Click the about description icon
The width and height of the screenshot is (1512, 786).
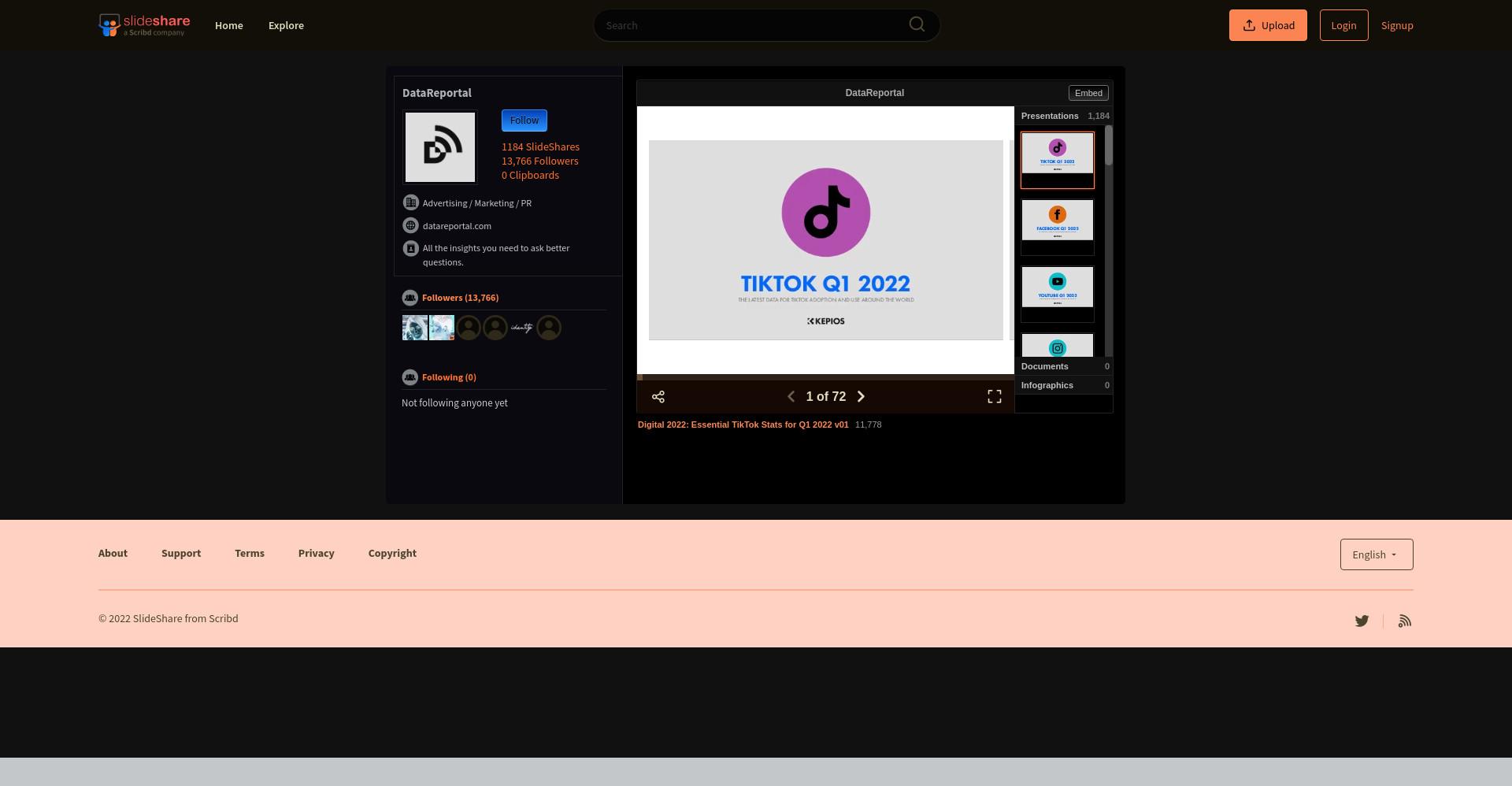tap(410, 248)
